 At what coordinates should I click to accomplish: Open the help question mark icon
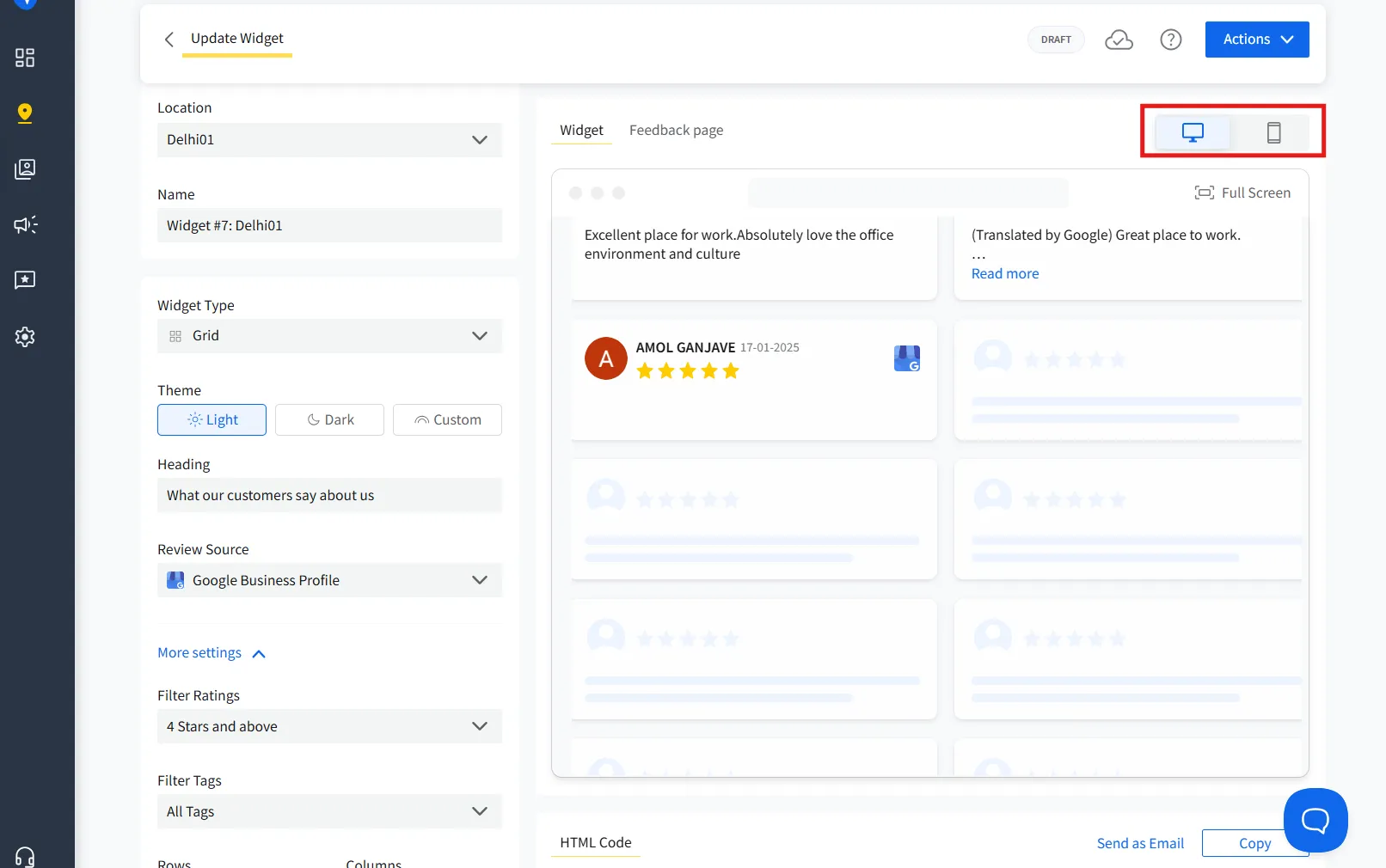tap(1170, 40)
